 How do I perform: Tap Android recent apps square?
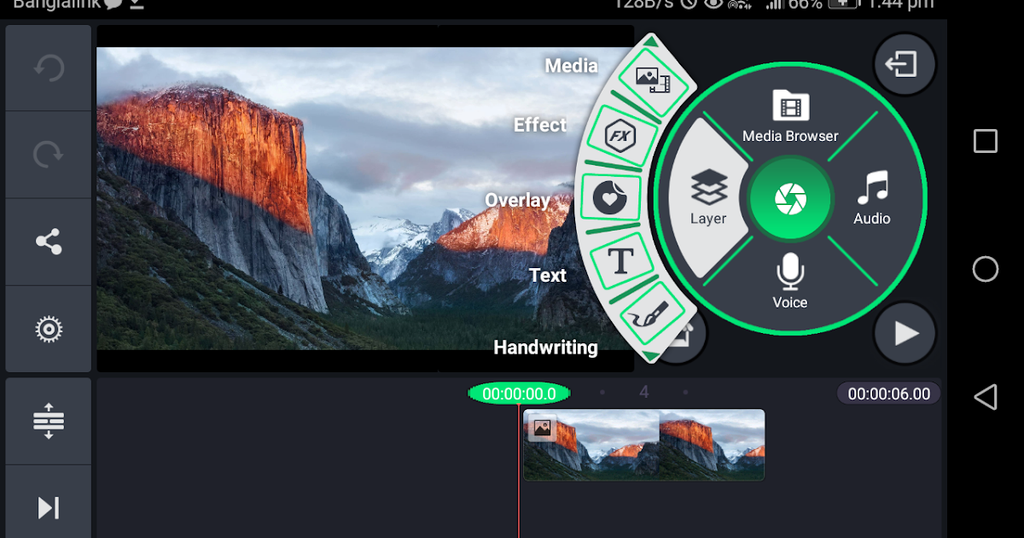(985, 141)
